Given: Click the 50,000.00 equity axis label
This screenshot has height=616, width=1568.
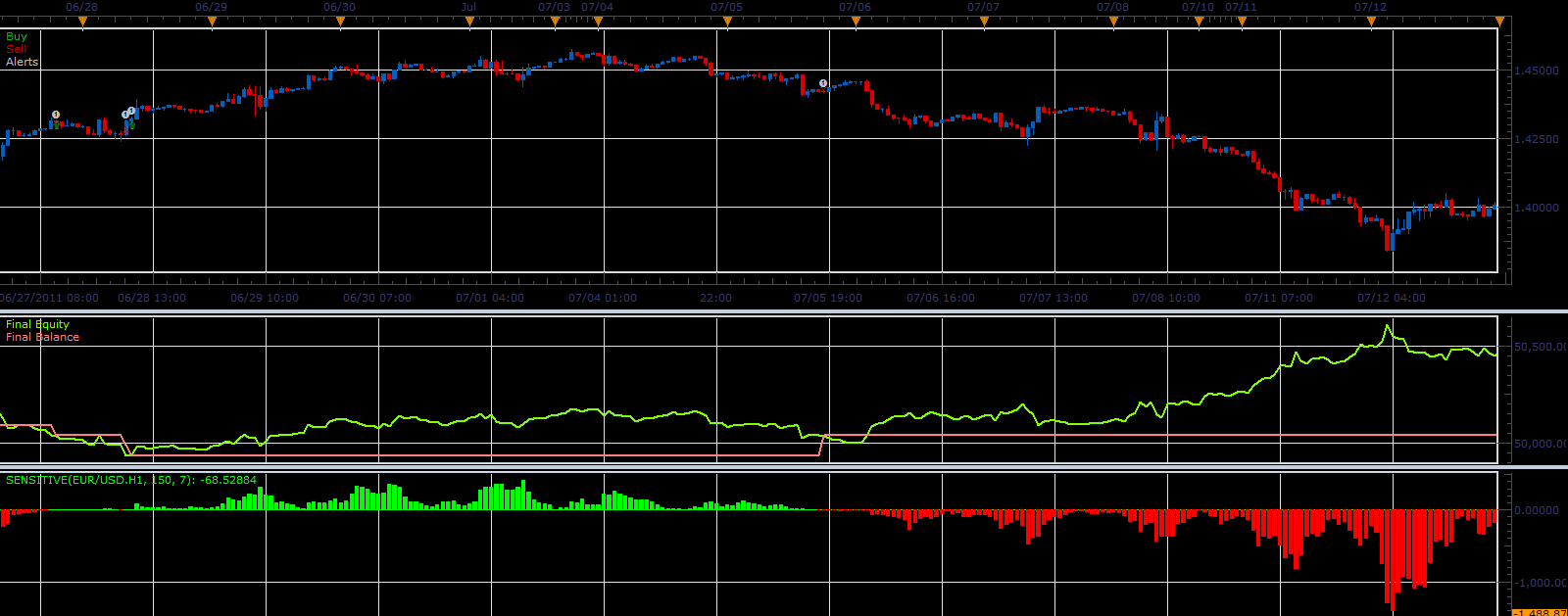Looking at the screenshot, I should coord(1541,444).
